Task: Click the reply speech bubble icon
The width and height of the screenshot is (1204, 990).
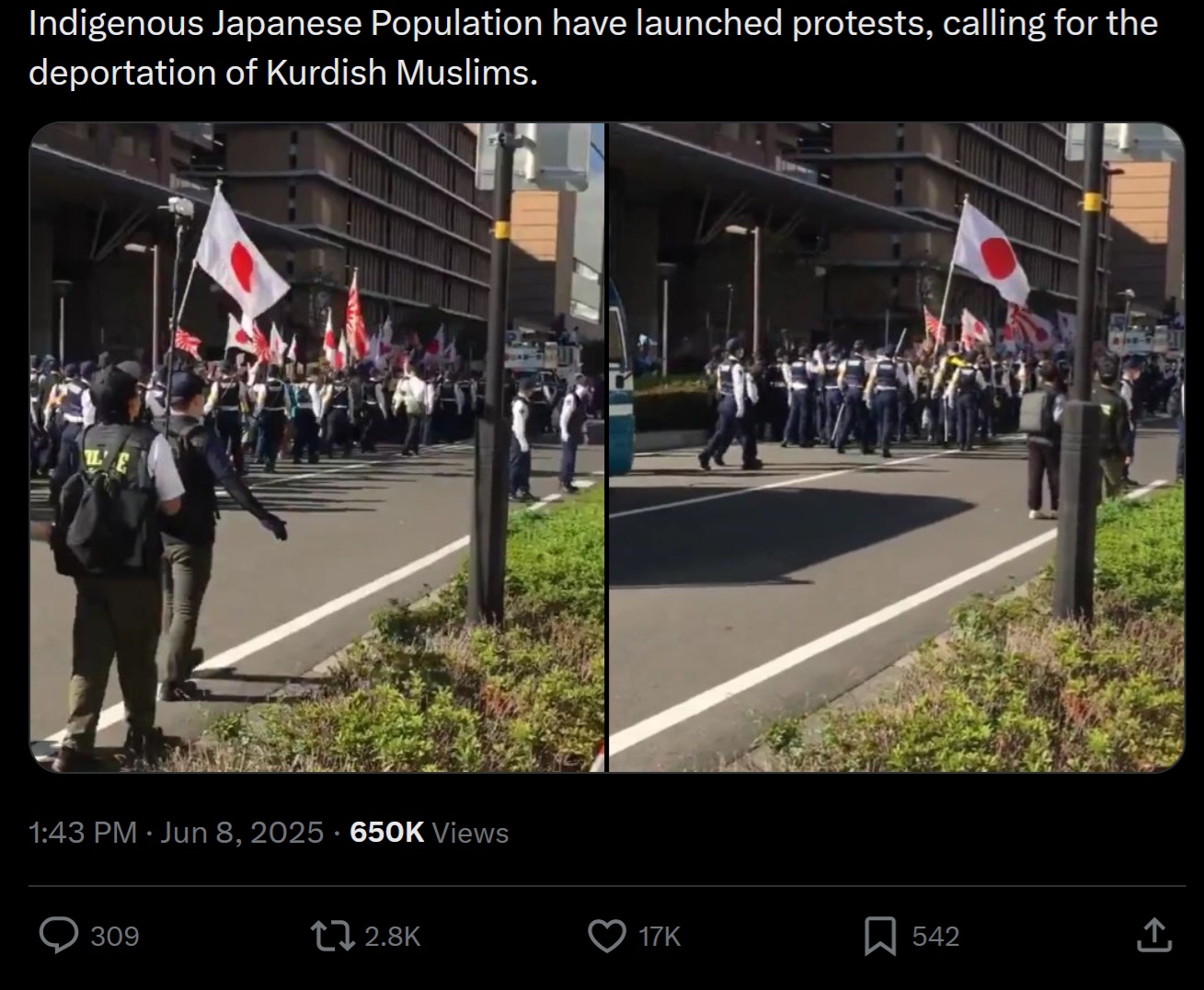Action: 60,936
